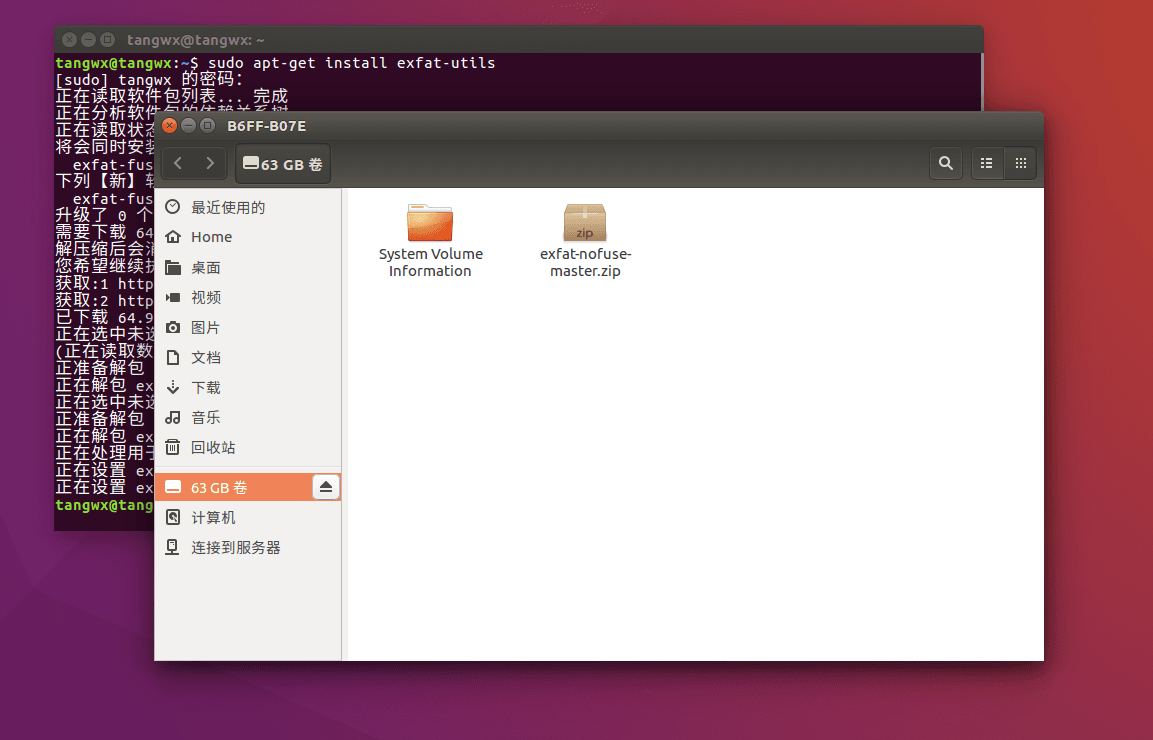This screenshot has width=1153, height=740.
Task: Select 音乐 in the sidebar
Action: pos(206,417)
